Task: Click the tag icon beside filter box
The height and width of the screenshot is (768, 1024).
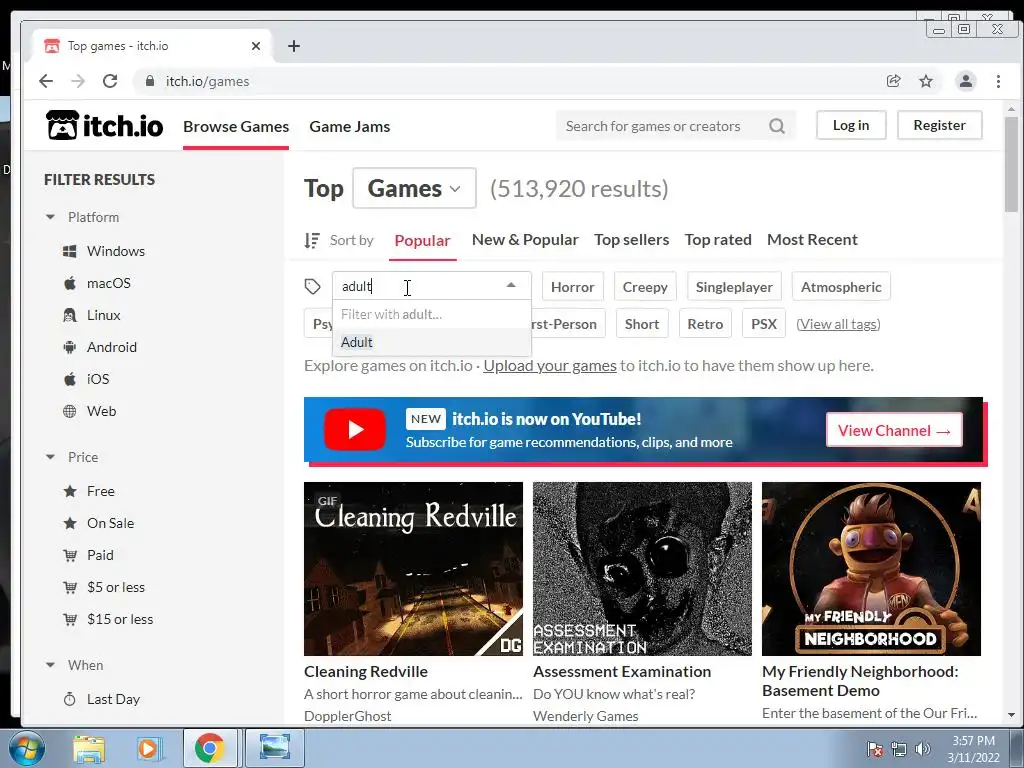Action: [x=312, y=286]
